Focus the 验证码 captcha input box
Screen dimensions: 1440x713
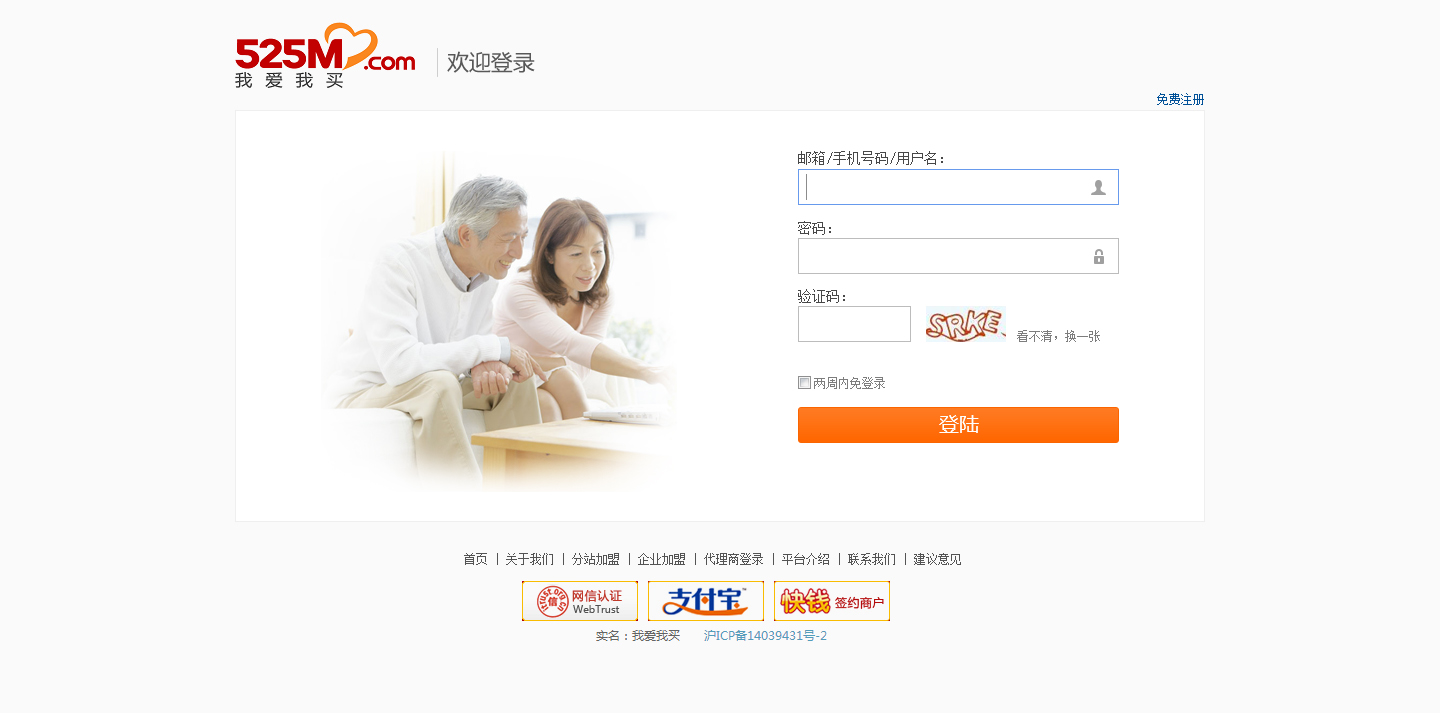pyautogui.click(x=854, y=324)
